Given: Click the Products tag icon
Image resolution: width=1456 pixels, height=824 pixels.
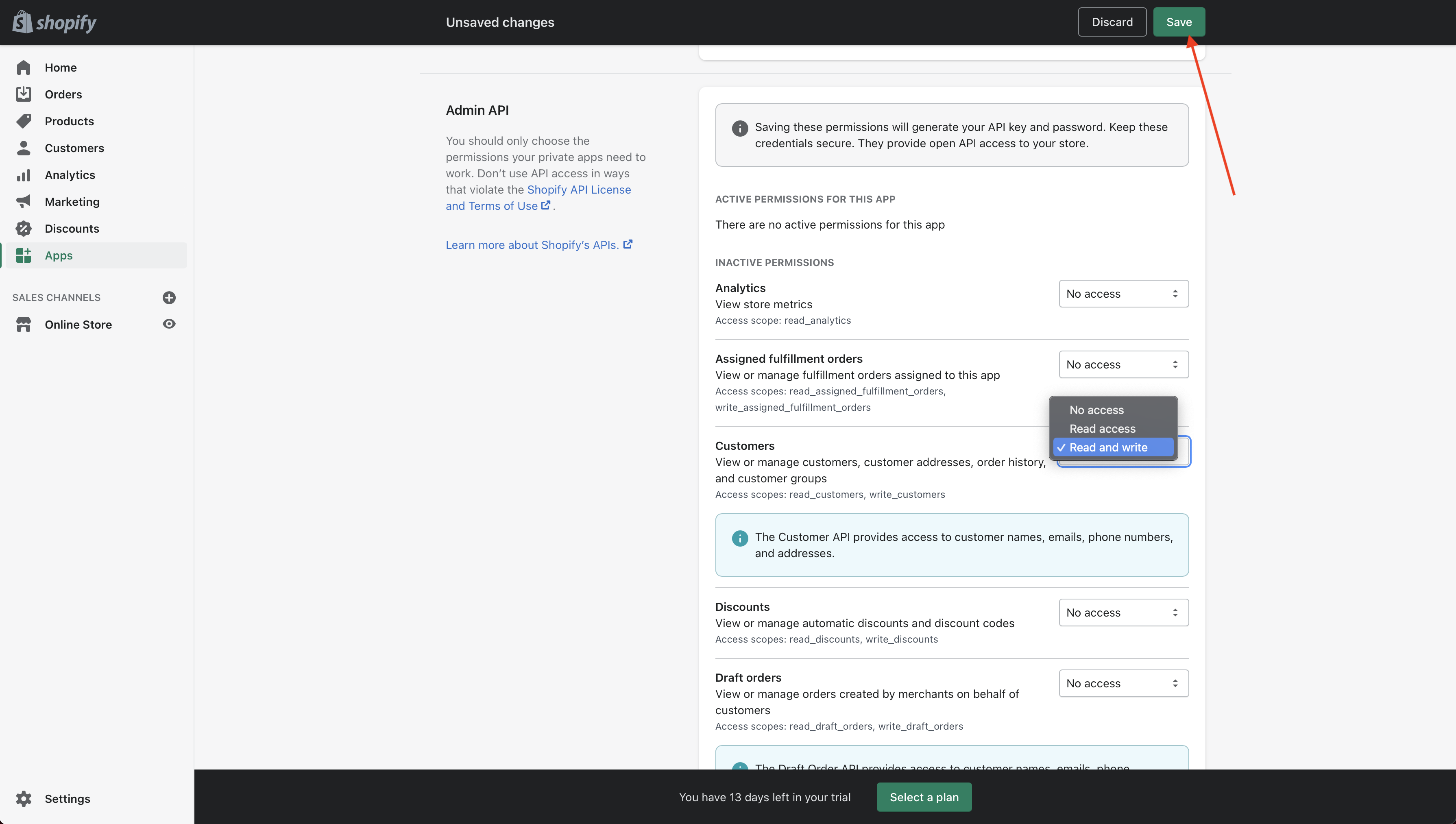Looking at the screenshot, I should (x=23, y=121).
